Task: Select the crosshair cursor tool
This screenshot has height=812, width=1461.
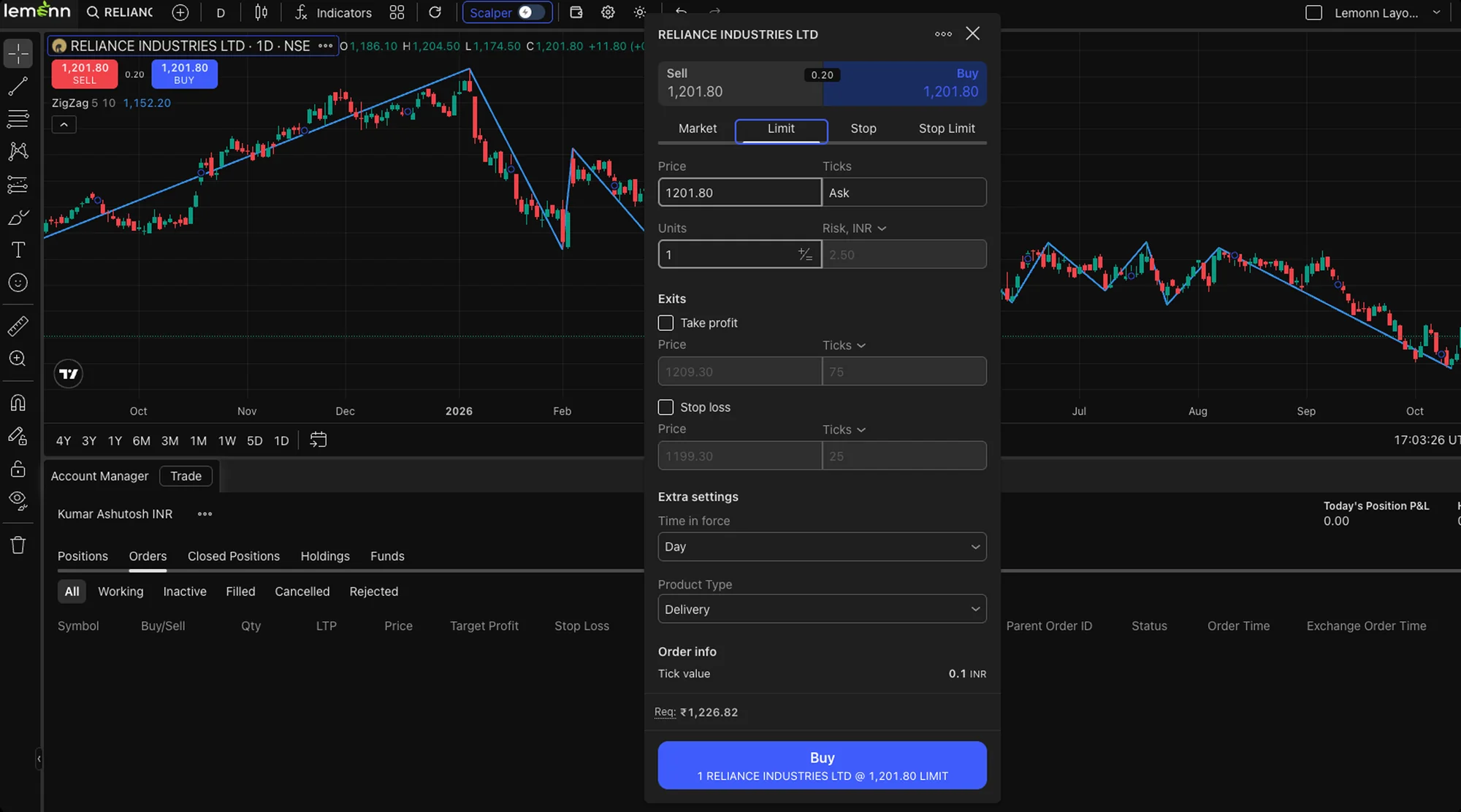Action: (18, 53)
